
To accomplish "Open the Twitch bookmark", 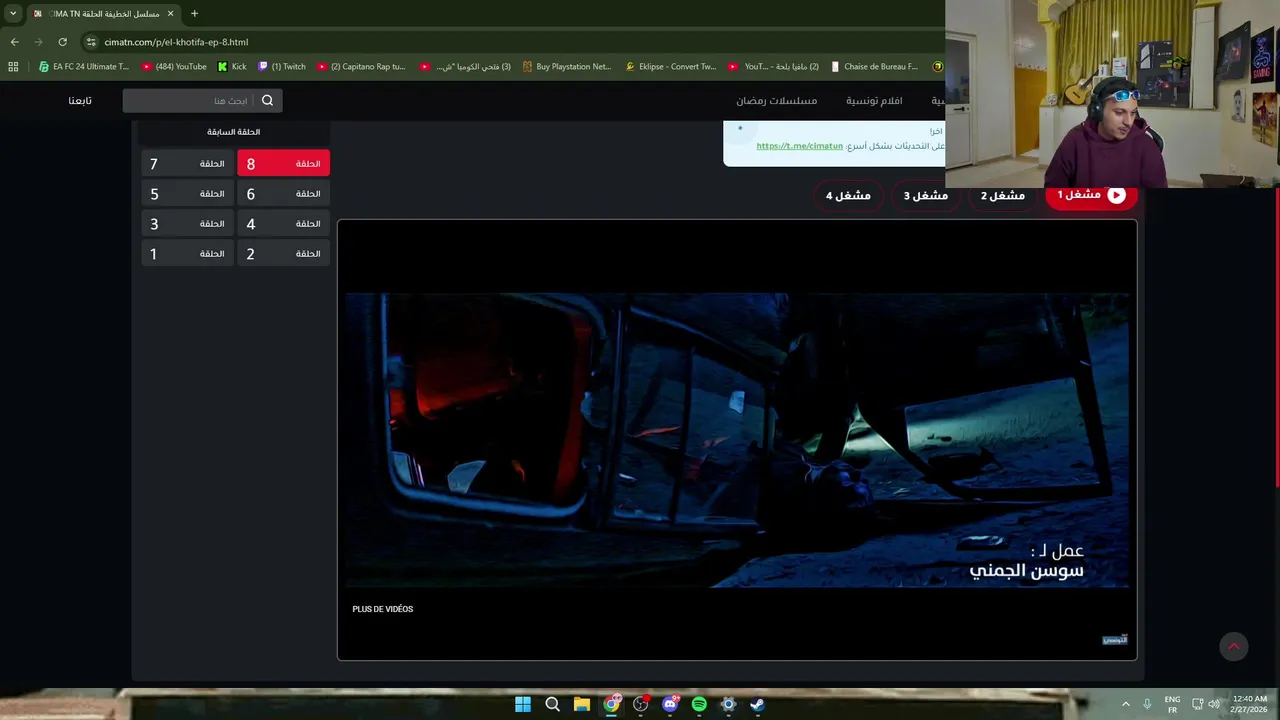I will pos(282,67).
